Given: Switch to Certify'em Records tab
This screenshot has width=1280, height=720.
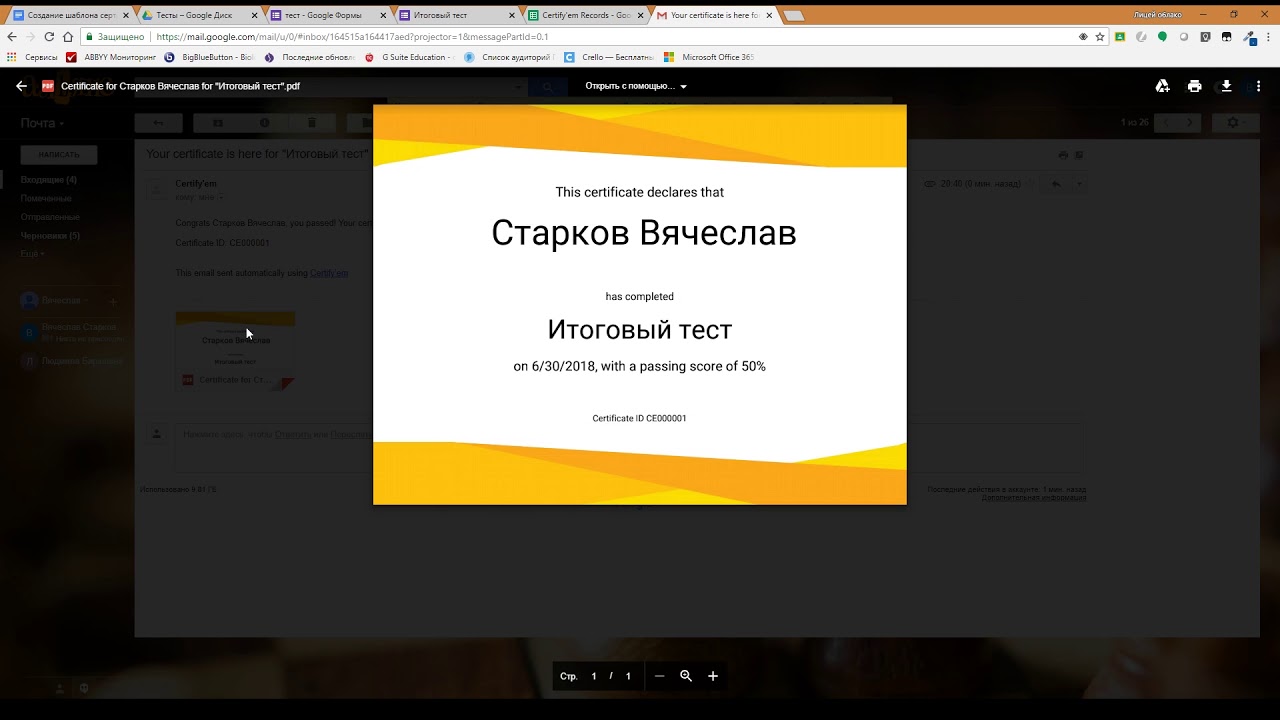Looking at the screenshot, I should (584, 15).
